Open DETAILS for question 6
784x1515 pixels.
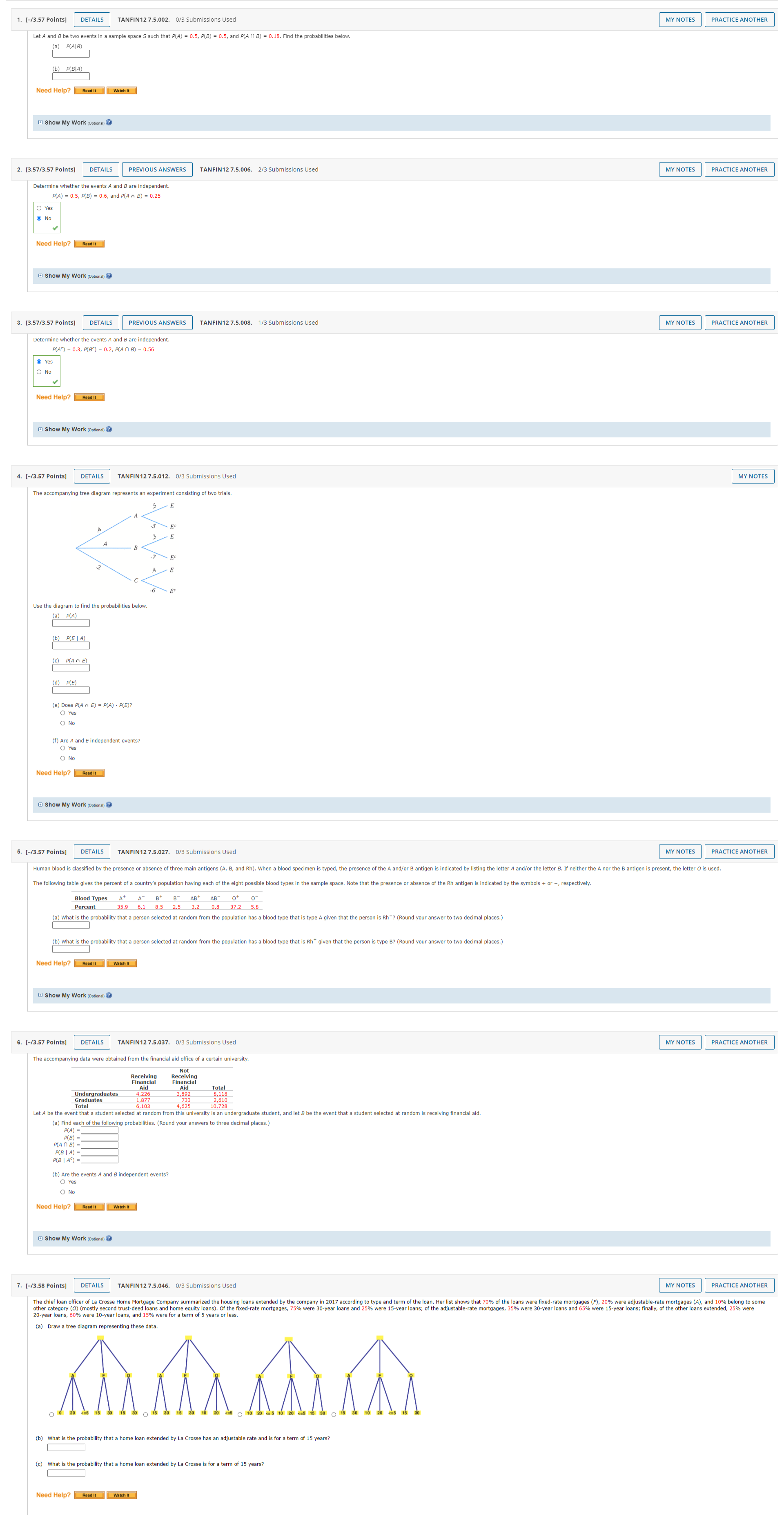(92, 1042)
